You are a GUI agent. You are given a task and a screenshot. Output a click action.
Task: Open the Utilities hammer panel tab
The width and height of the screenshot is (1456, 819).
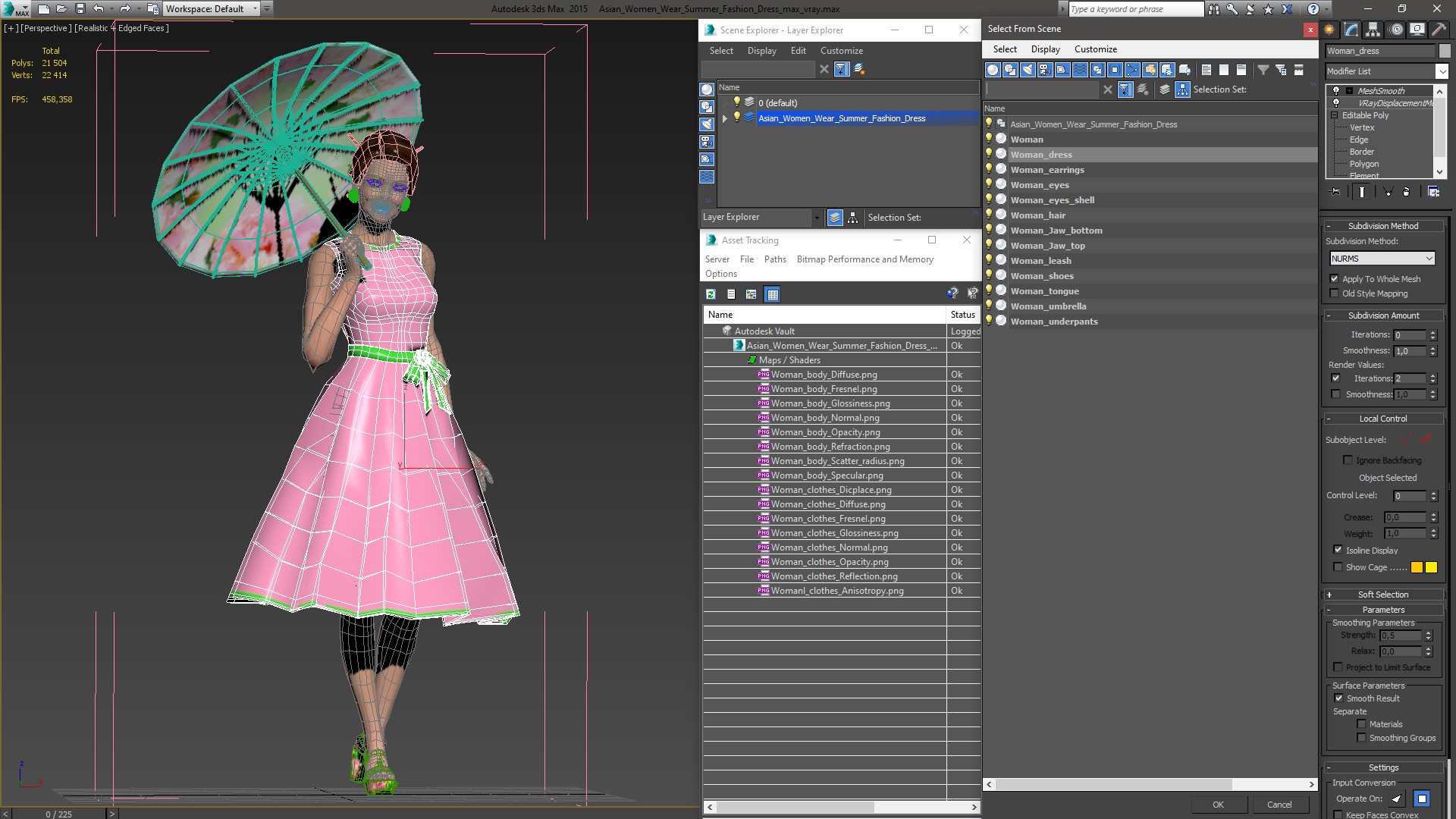1439,30
